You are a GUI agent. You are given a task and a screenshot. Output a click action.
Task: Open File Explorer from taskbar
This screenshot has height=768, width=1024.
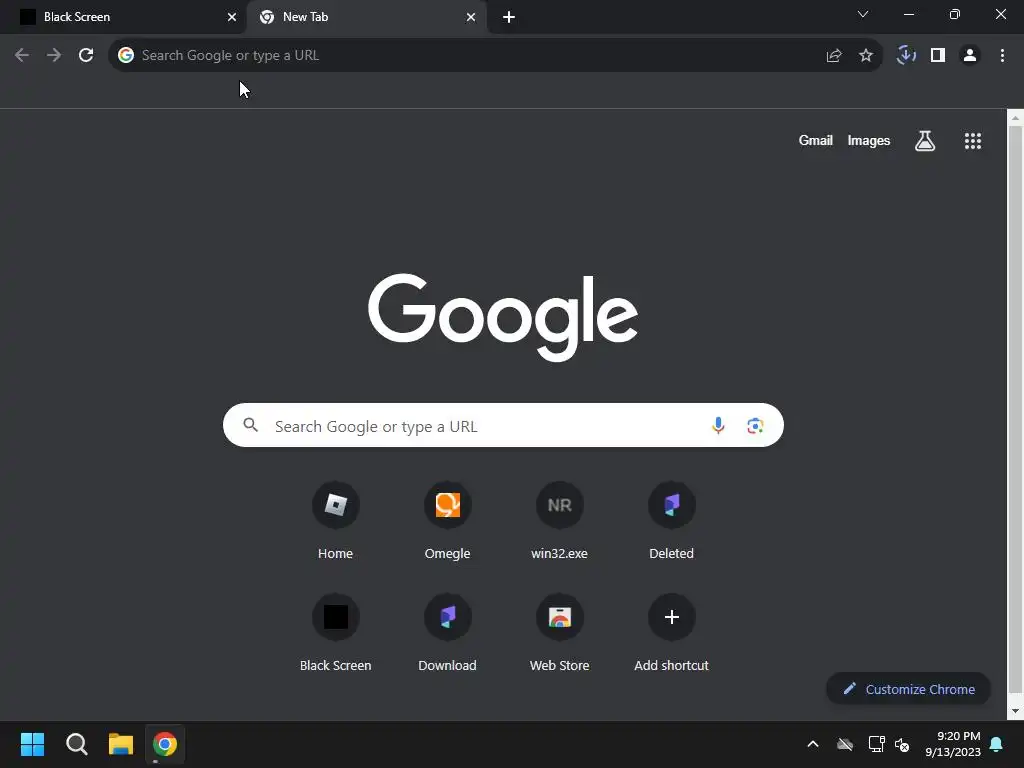tap(121, 744)
